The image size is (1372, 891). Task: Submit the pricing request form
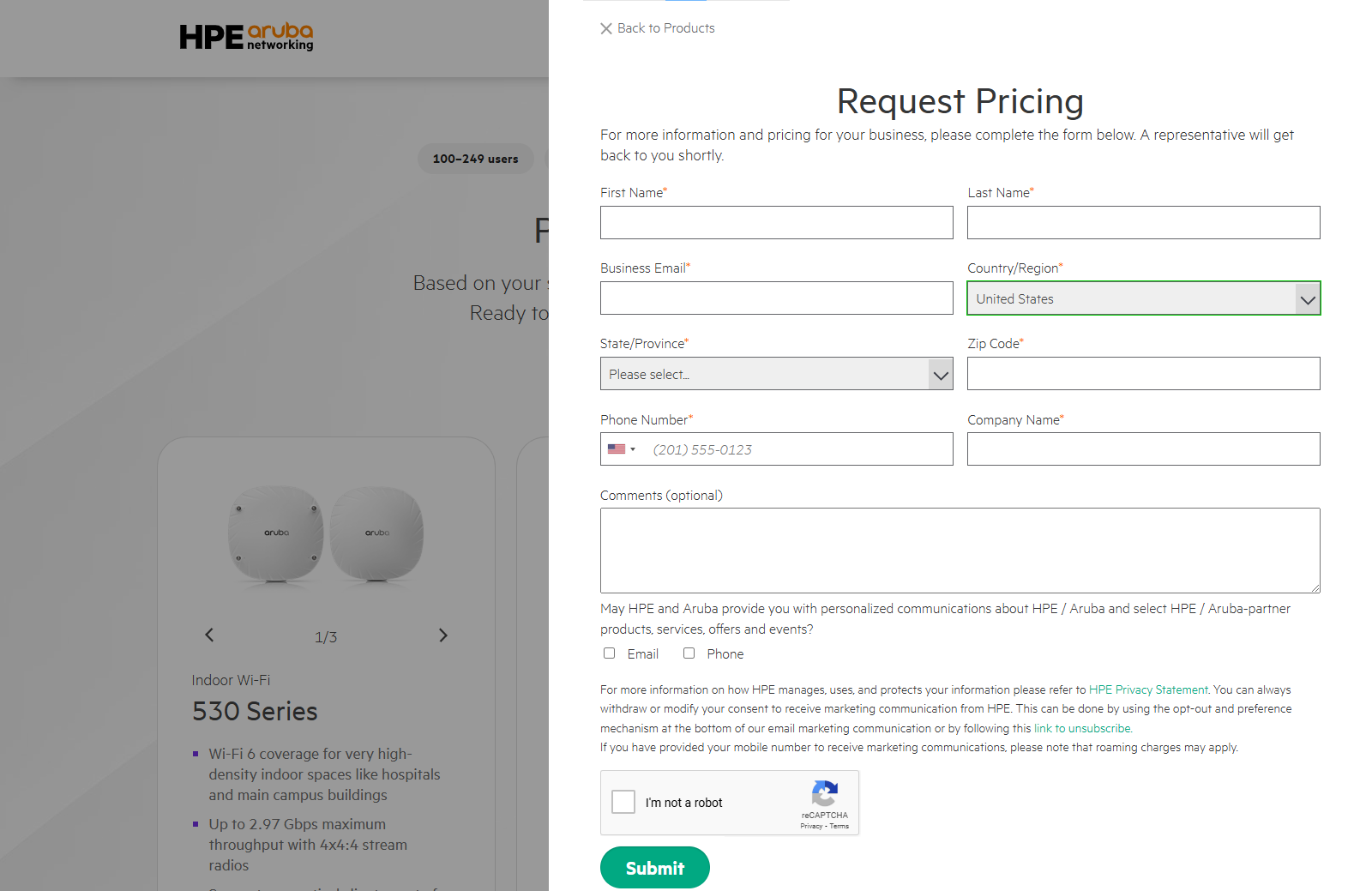point(654,867)
